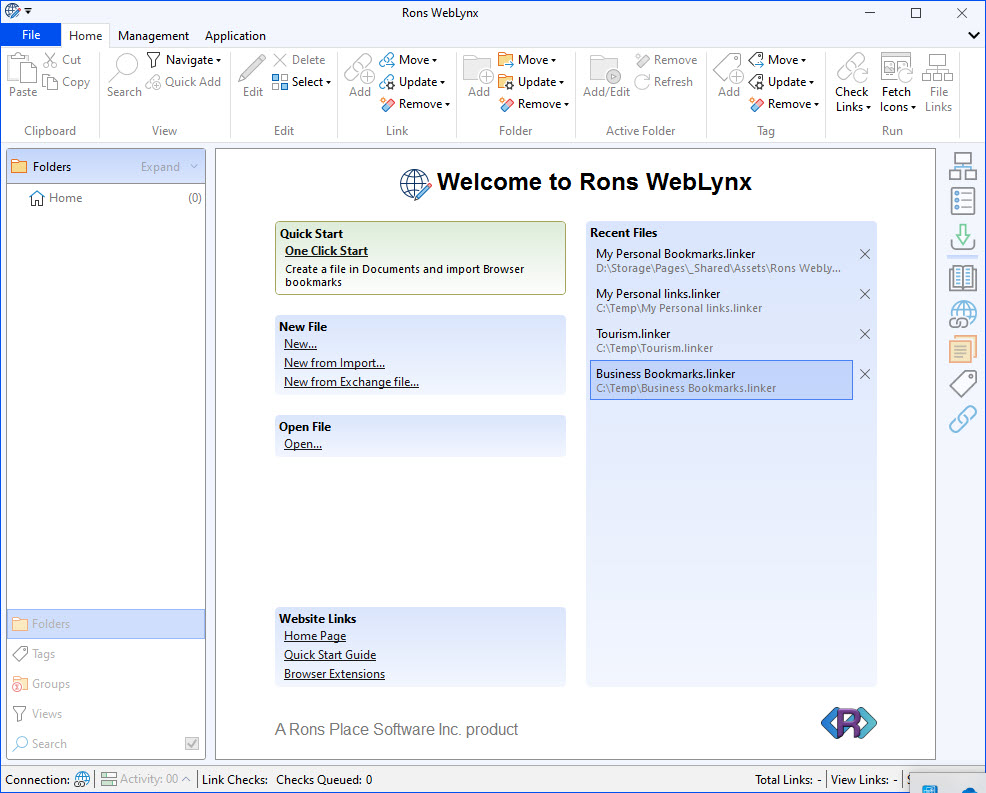Screen dimensions: 986x793
Task: Remove Business Bookmarks.linker from recent files
Action: click(x=865, y=374)
